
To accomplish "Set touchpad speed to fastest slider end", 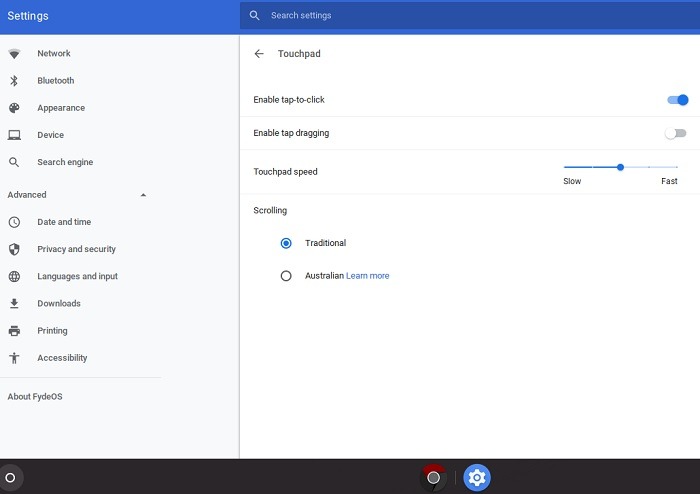I will pos(677,167).
